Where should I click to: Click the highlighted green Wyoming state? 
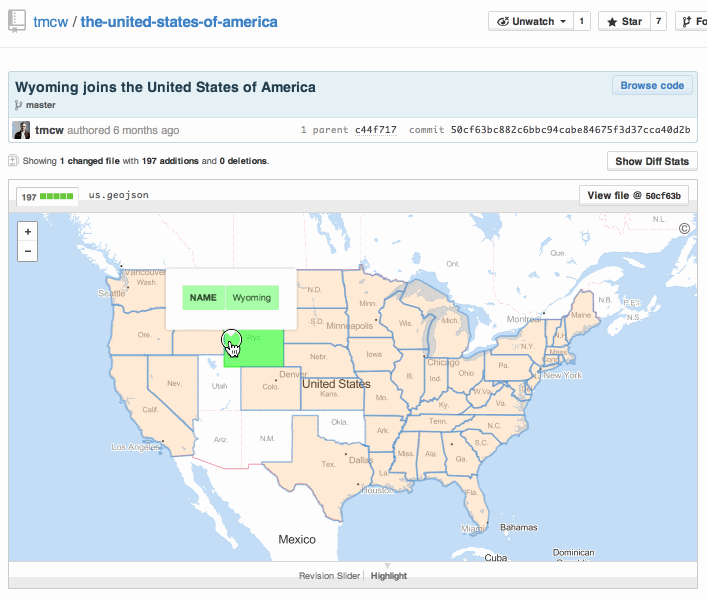[x=262, y=350]
